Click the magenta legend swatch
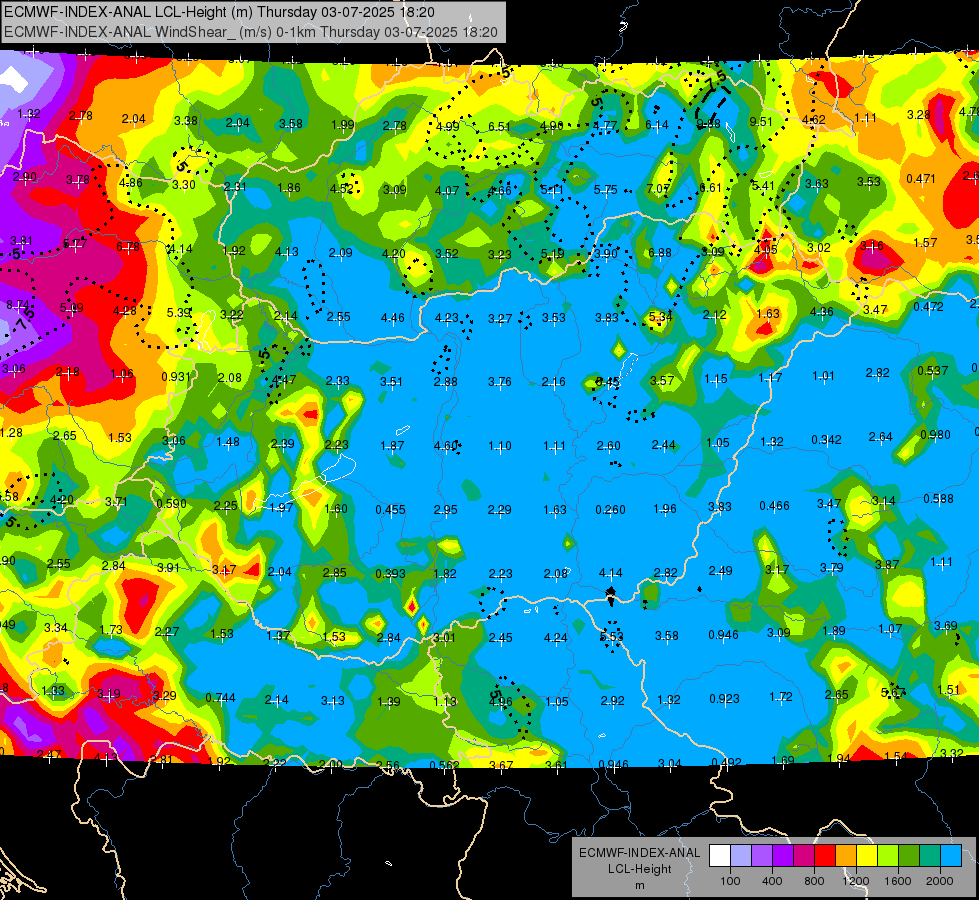The height and width of the screenshot is (900, 979). (x=804, y=856)
